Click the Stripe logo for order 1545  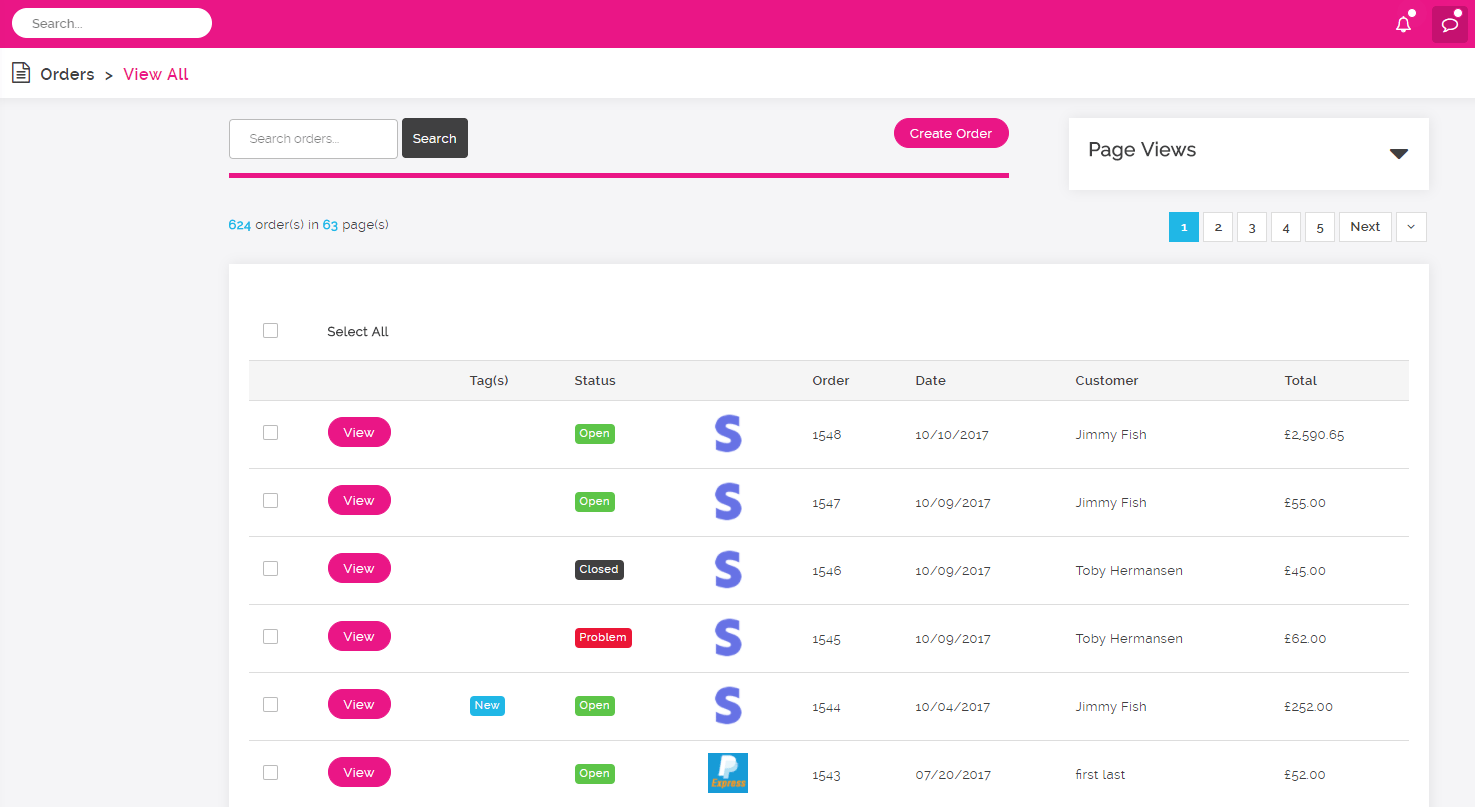(x=728, y=638)
